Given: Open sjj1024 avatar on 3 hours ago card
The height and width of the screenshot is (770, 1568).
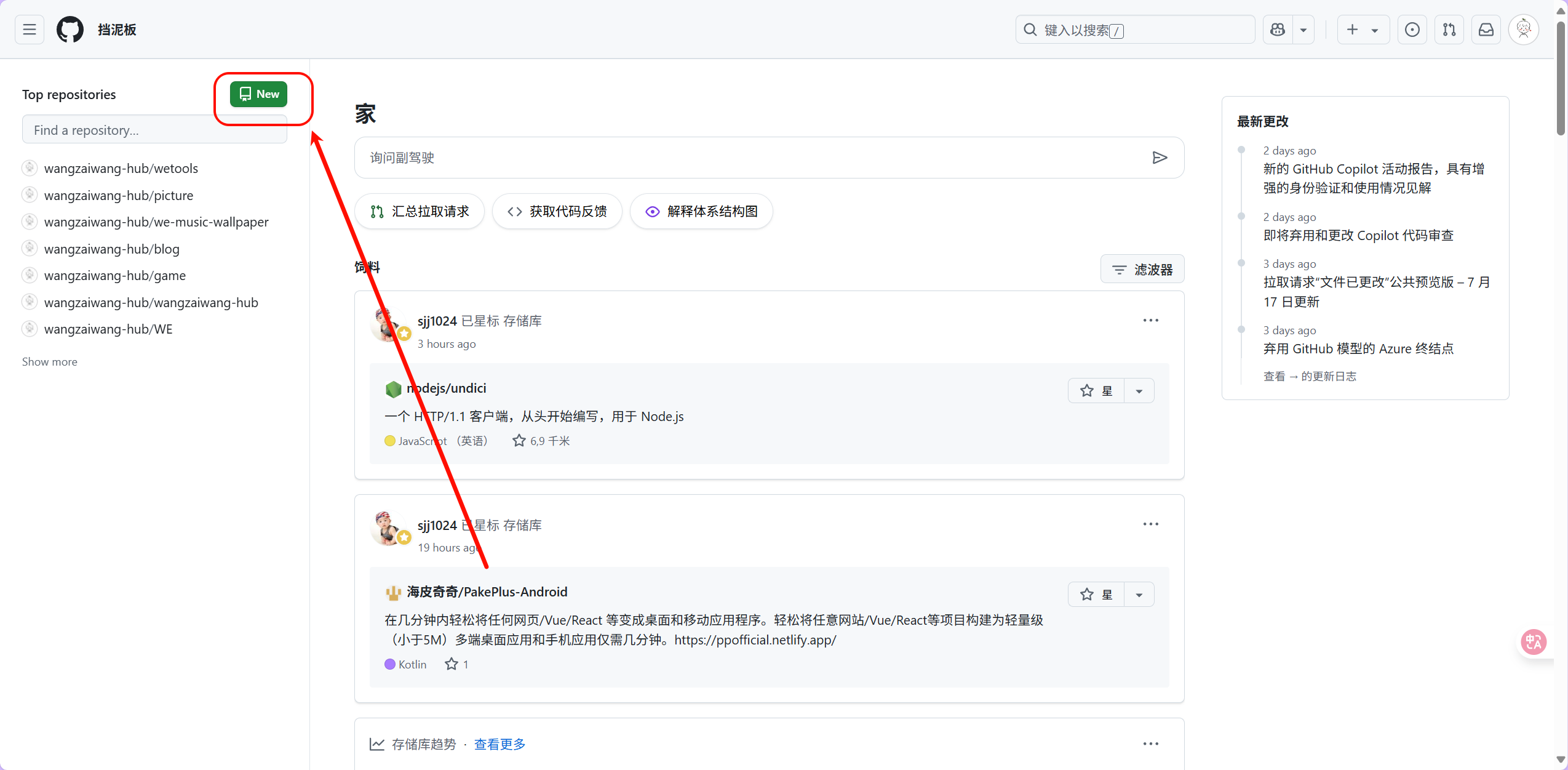Looking at the screenshot, I should tap(388, 324).
